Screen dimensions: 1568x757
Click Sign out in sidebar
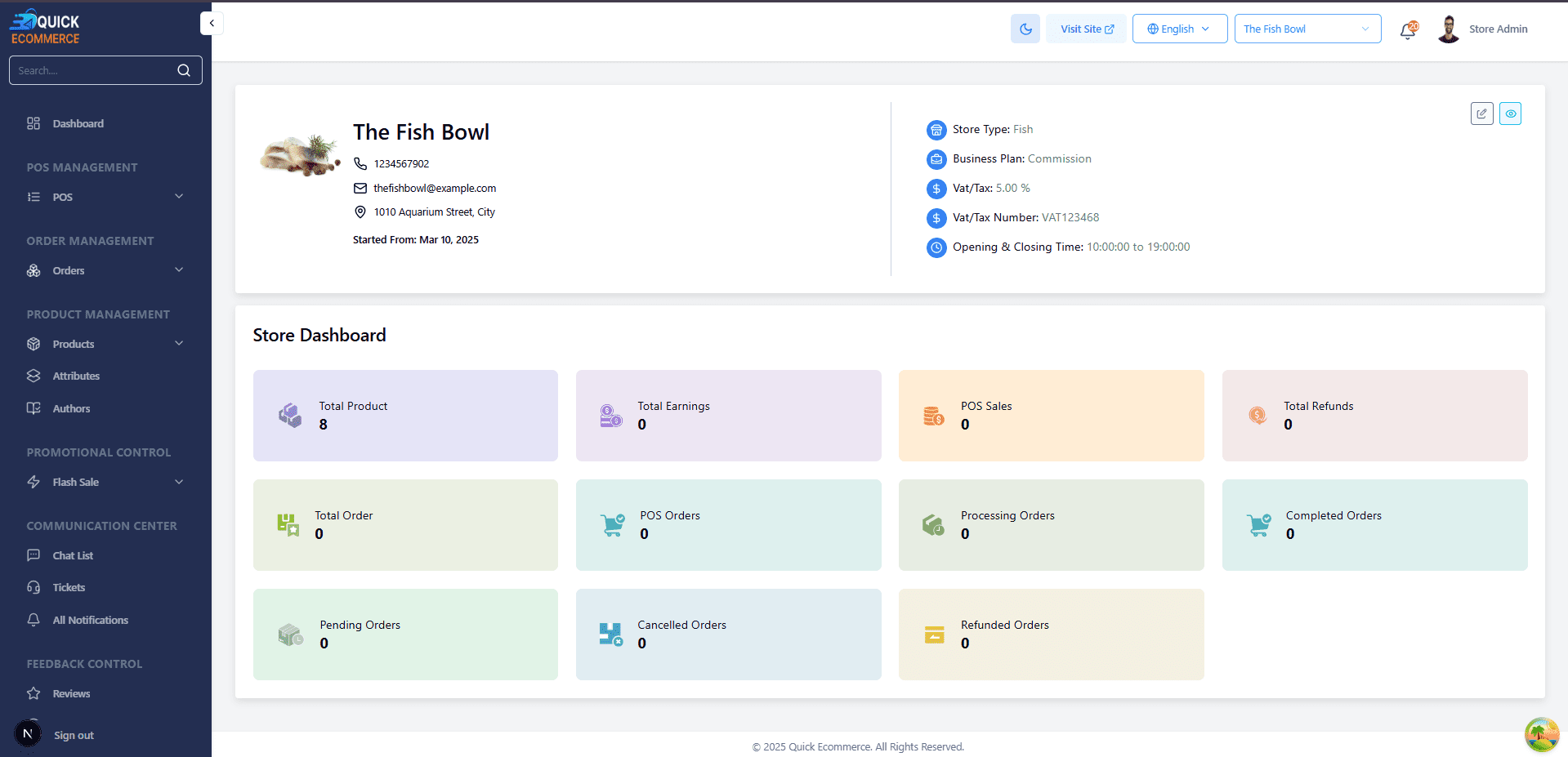pyautogui.click(x=74, y=735)
